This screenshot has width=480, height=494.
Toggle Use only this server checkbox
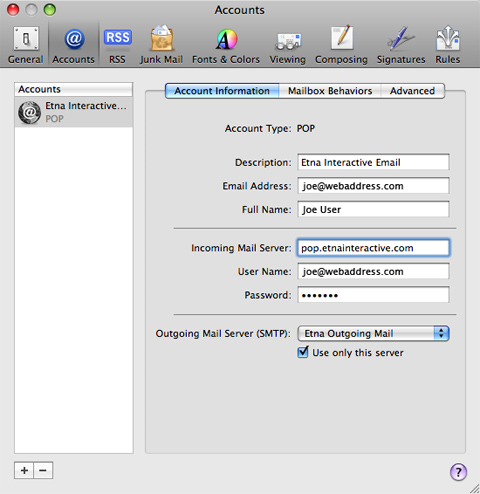pos(303,352)
